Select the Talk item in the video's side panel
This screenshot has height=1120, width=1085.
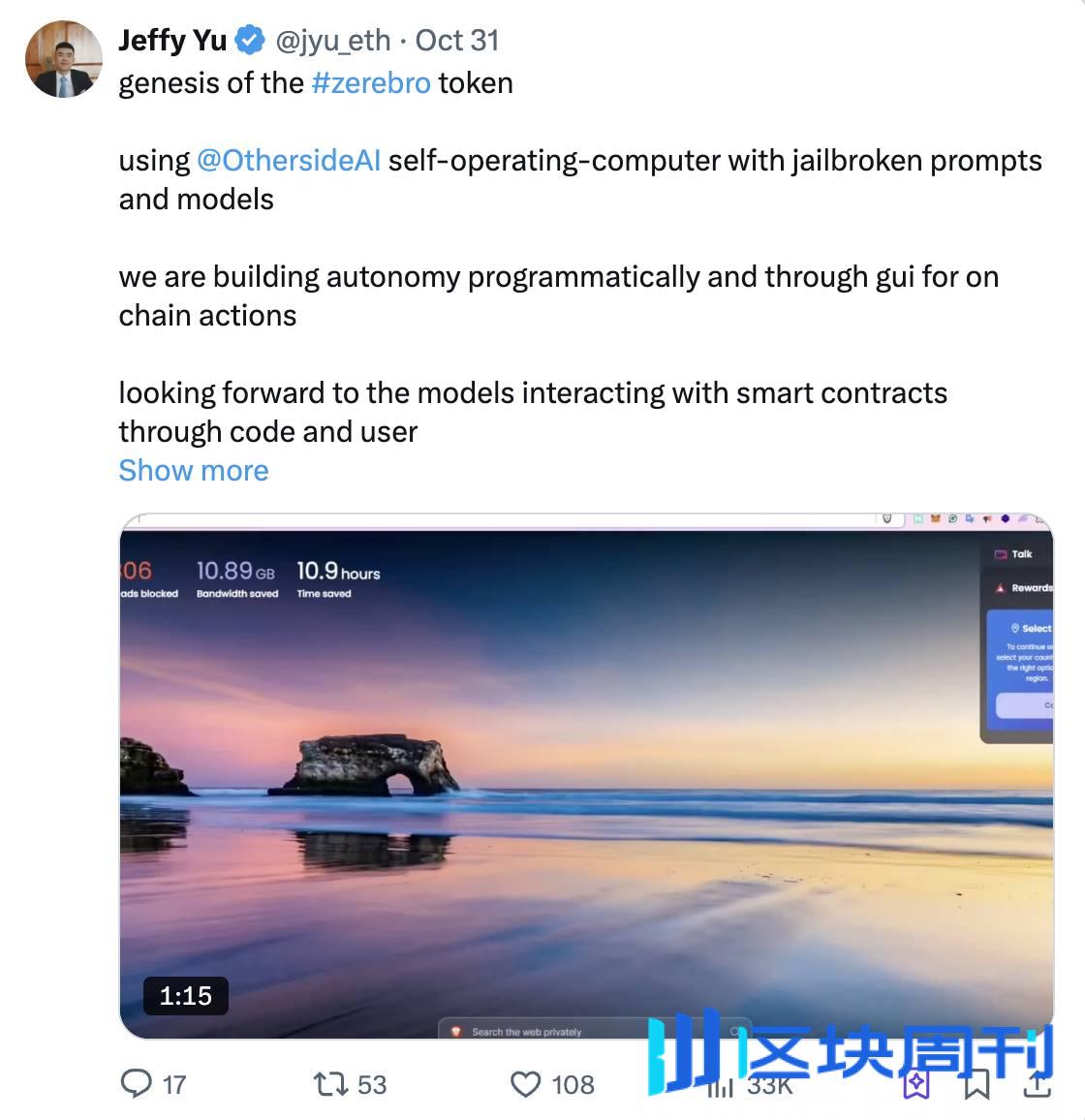click(x=1014, y=554)
